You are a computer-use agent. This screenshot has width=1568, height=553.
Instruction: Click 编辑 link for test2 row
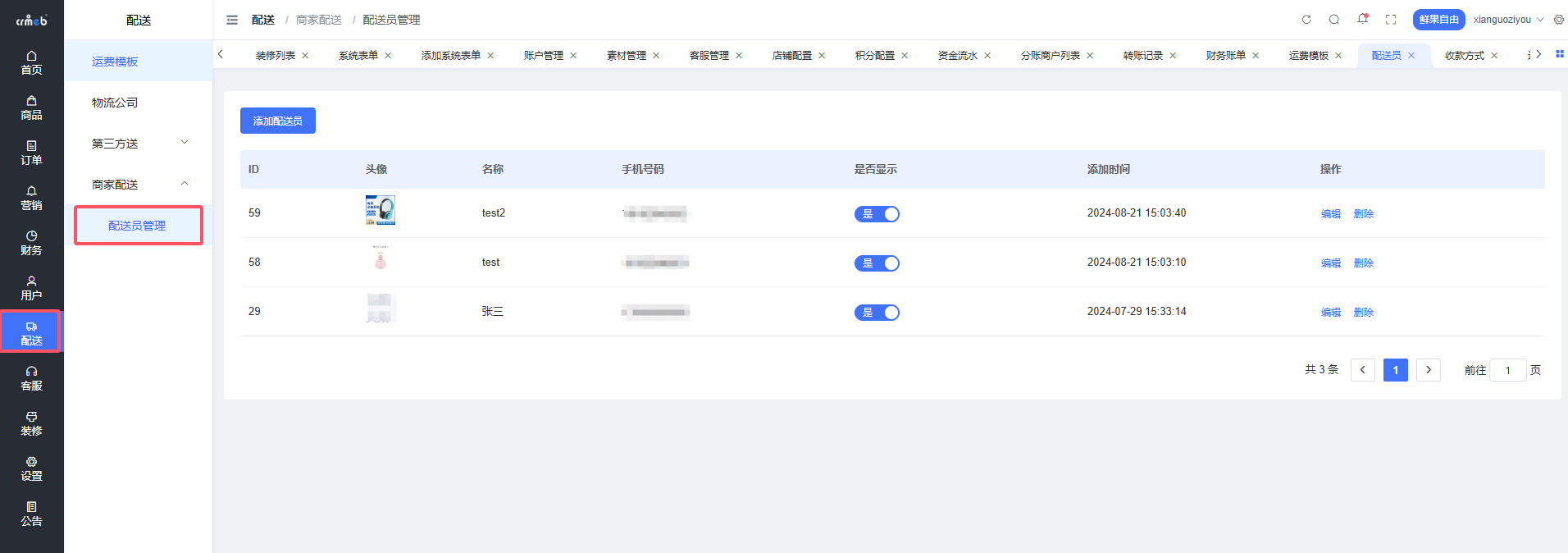[1330, 214]
